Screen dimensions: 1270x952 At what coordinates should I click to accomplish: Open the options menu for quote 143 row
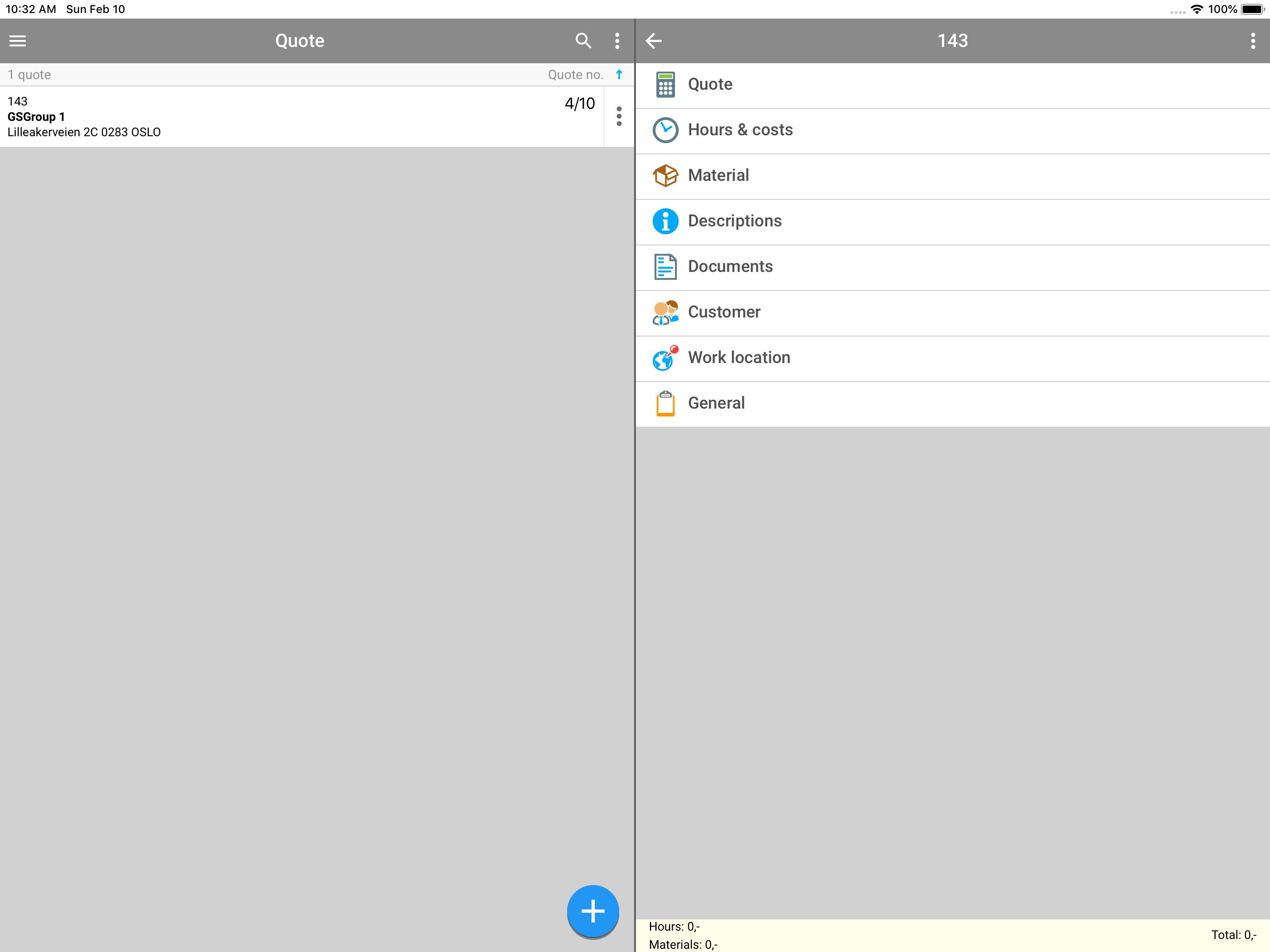click(619, 117)
